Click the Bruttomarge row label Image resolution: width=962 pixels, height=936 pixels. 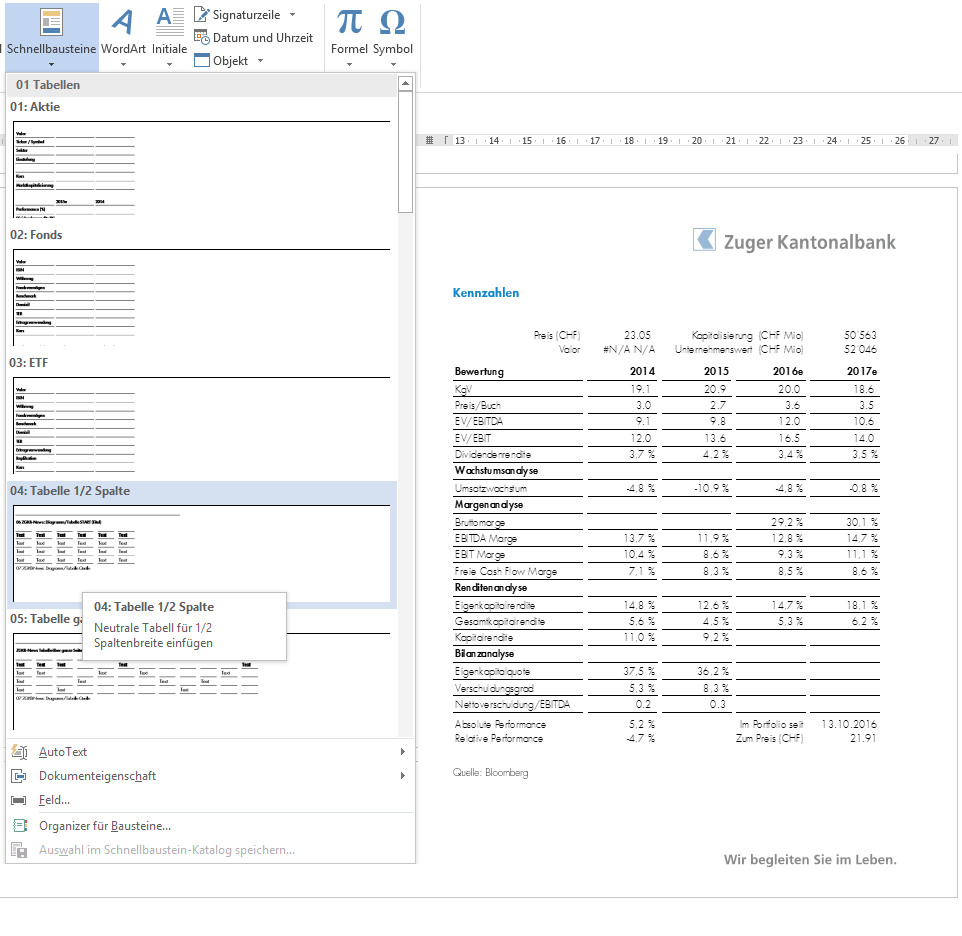click(x=480, y=523)
